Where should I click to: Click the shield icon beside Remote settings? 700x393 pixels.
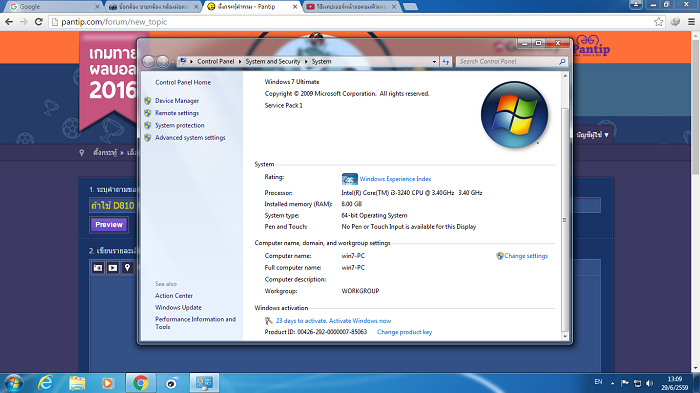pos(148,113)
